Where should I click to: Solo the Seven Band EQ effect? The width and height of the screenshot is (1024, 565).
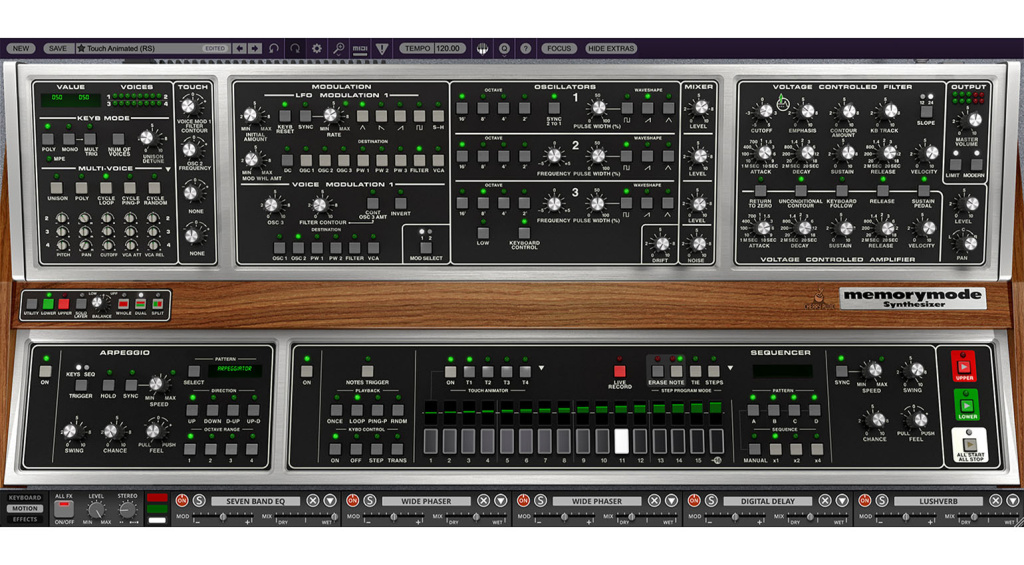[x=199, y=501]
